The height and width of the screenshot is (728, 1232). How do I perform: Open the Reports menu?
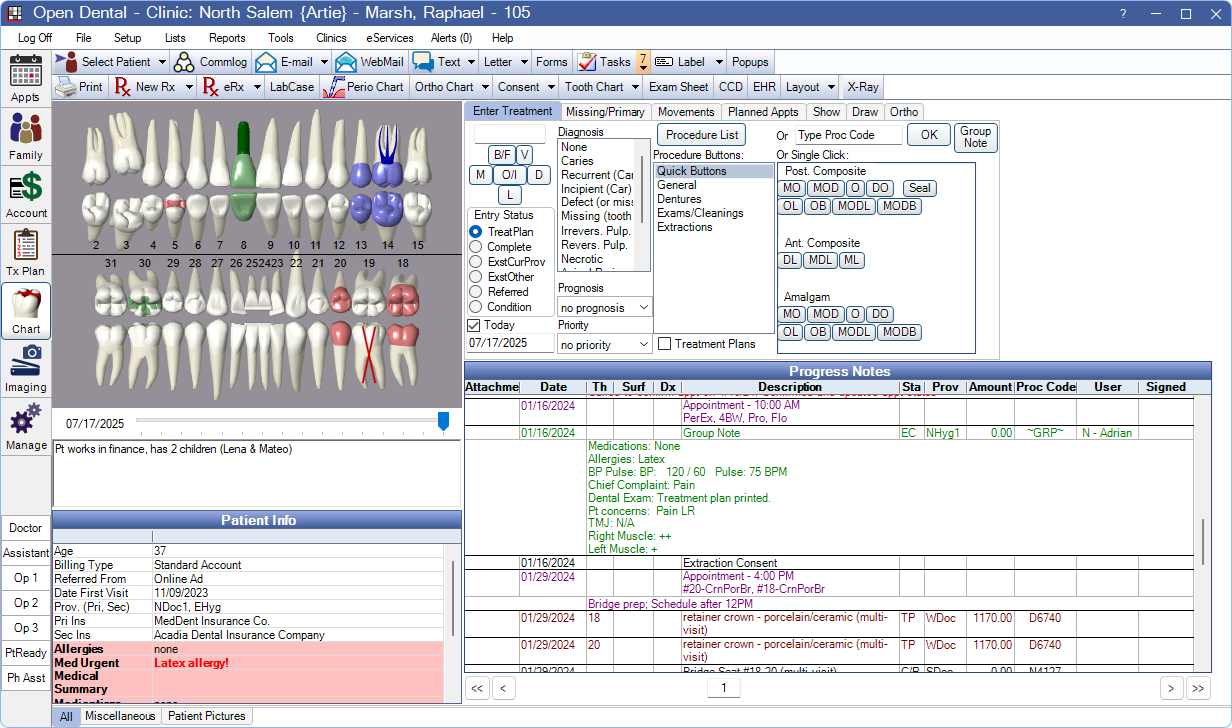227,38
